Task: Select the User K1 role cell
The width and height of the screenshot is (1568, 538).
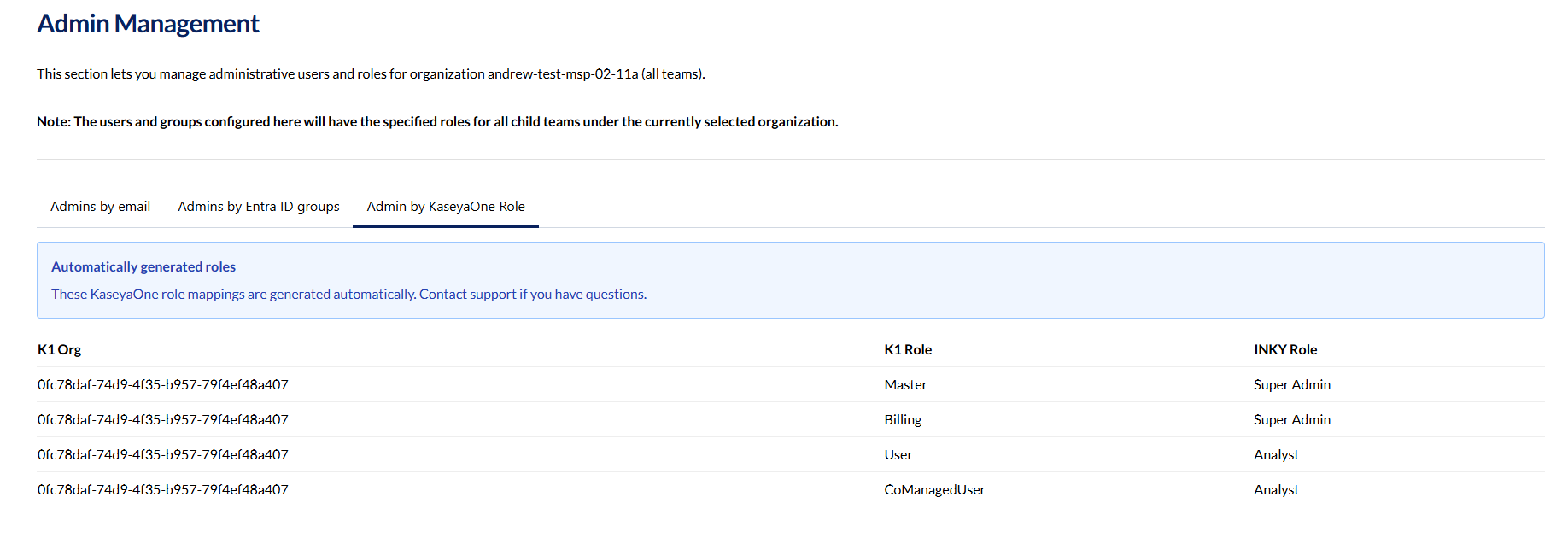Action: pyautogui.click(x=898, y=455)
